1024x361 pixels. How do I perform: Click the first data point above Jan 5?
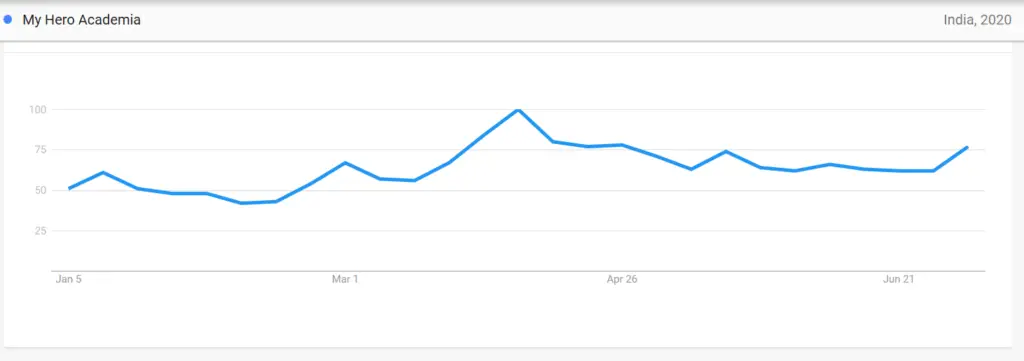point(69,189)
